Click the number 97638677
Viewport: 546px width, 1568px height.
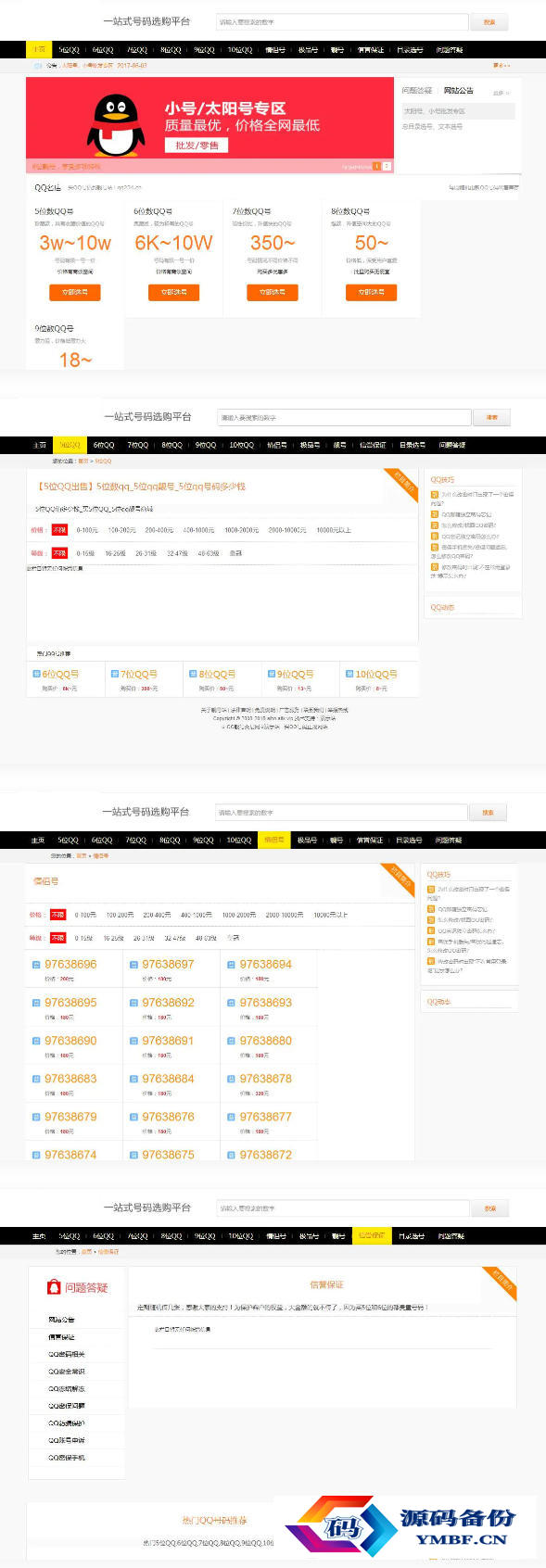click(x=265, y=1117)
